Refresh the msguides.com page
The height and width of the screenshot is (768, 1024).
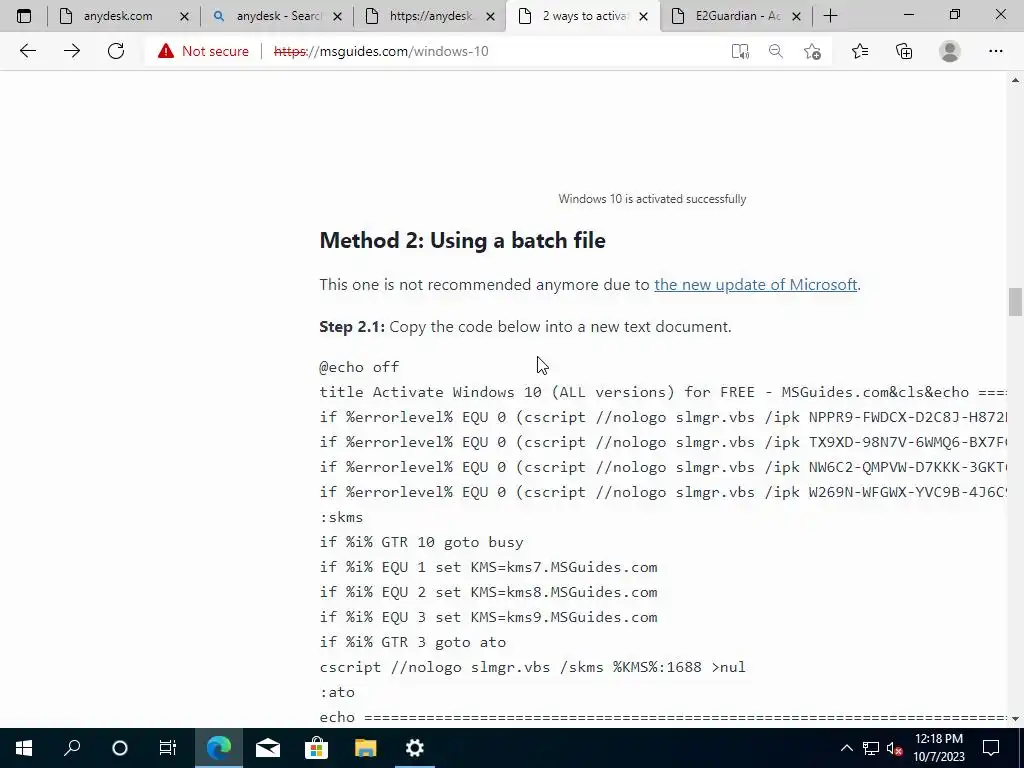[x=116, y=51]
